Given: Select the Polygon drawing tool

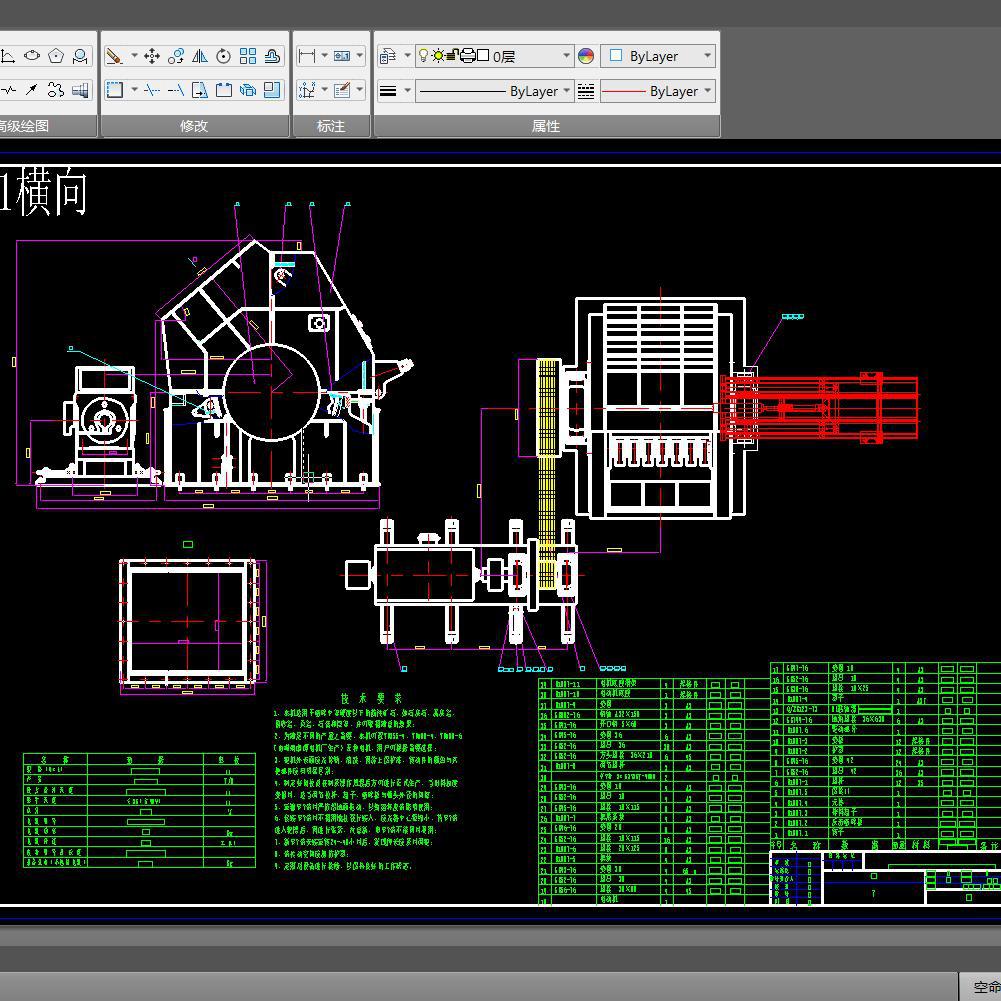Looking at the screenshot, I should tap(56, 56).
